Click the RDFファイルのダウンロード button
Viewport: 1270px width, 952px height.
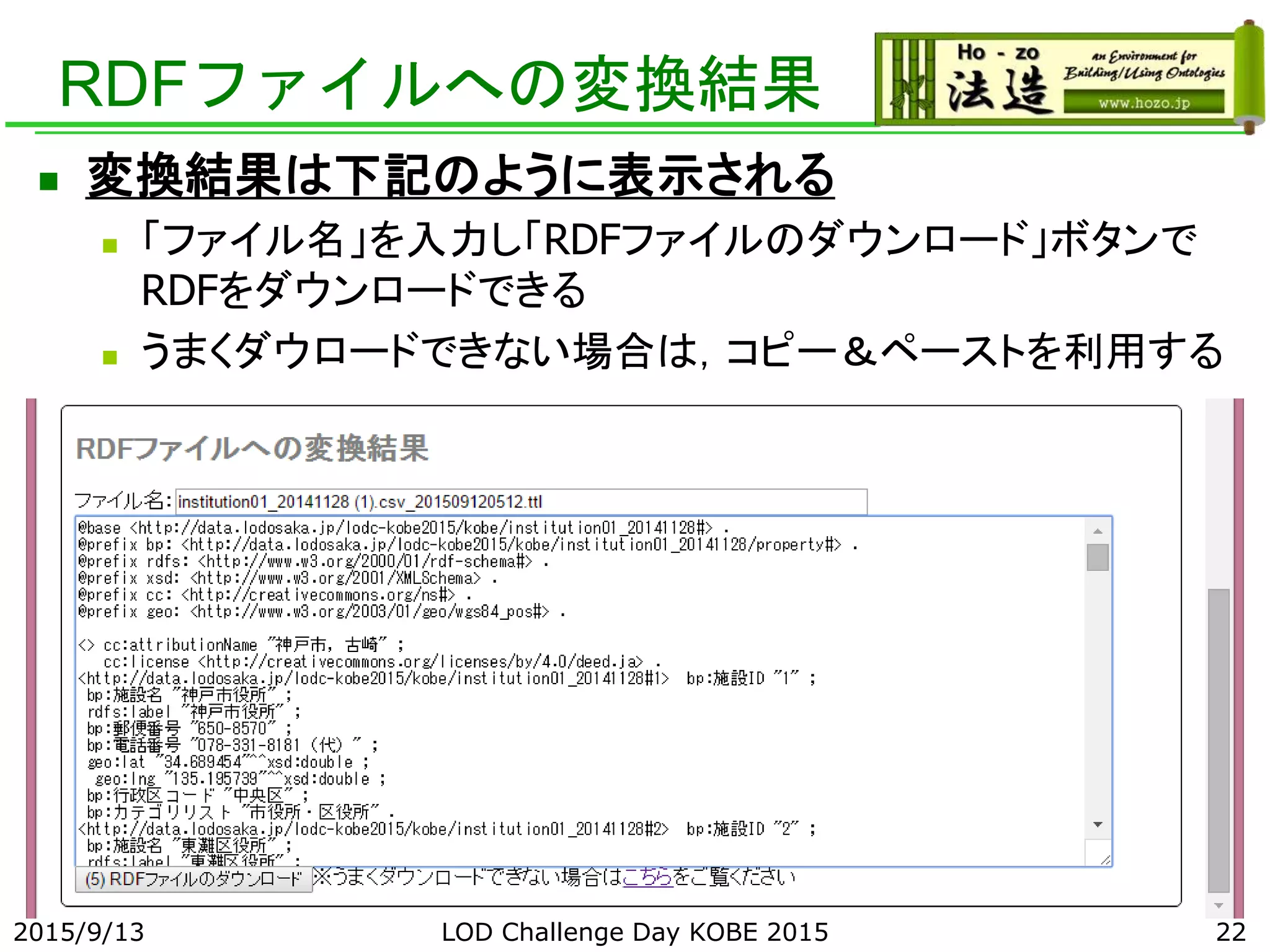click(x=193, y=879)
